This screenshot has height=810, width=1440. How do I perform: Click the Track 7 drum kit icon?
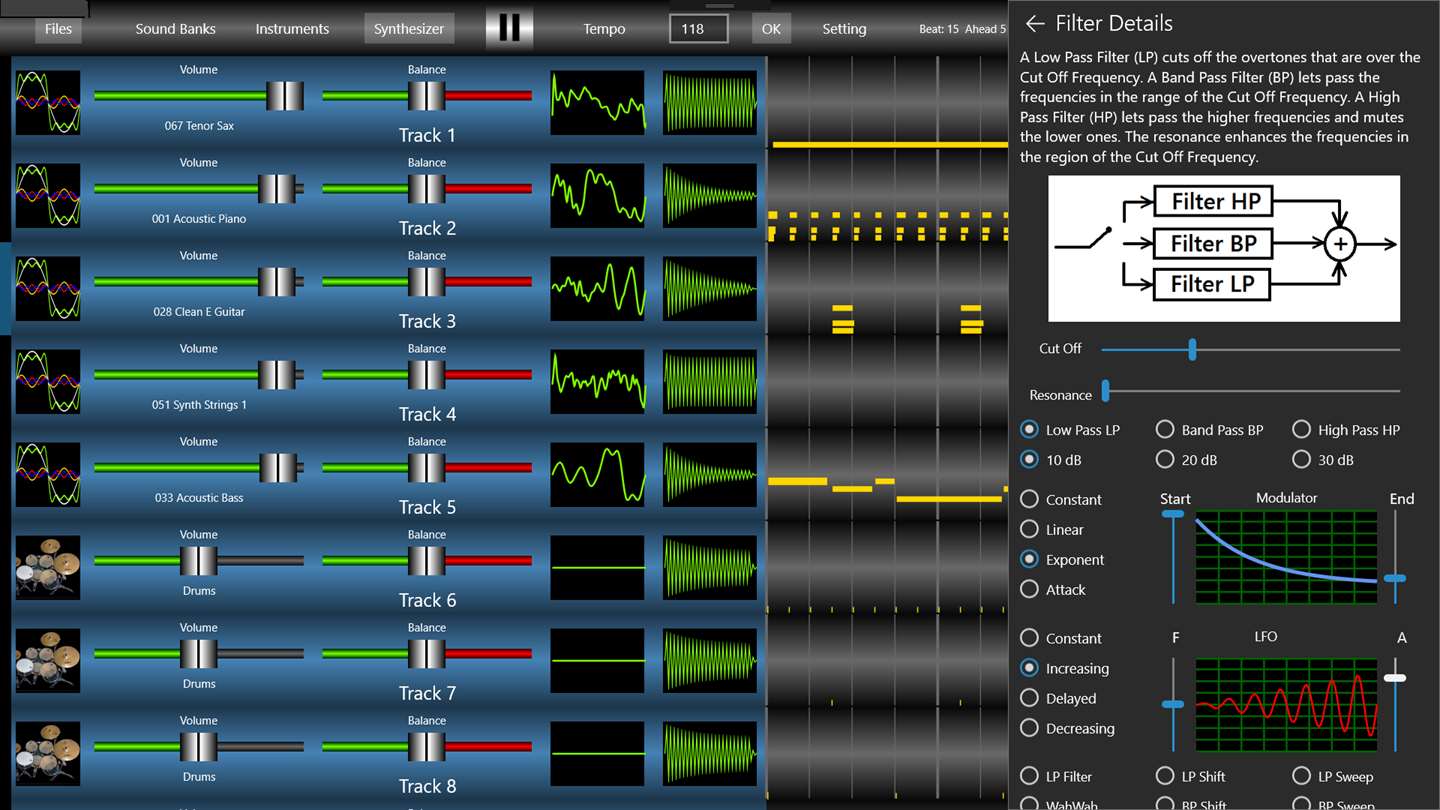[x=48, y=660]
